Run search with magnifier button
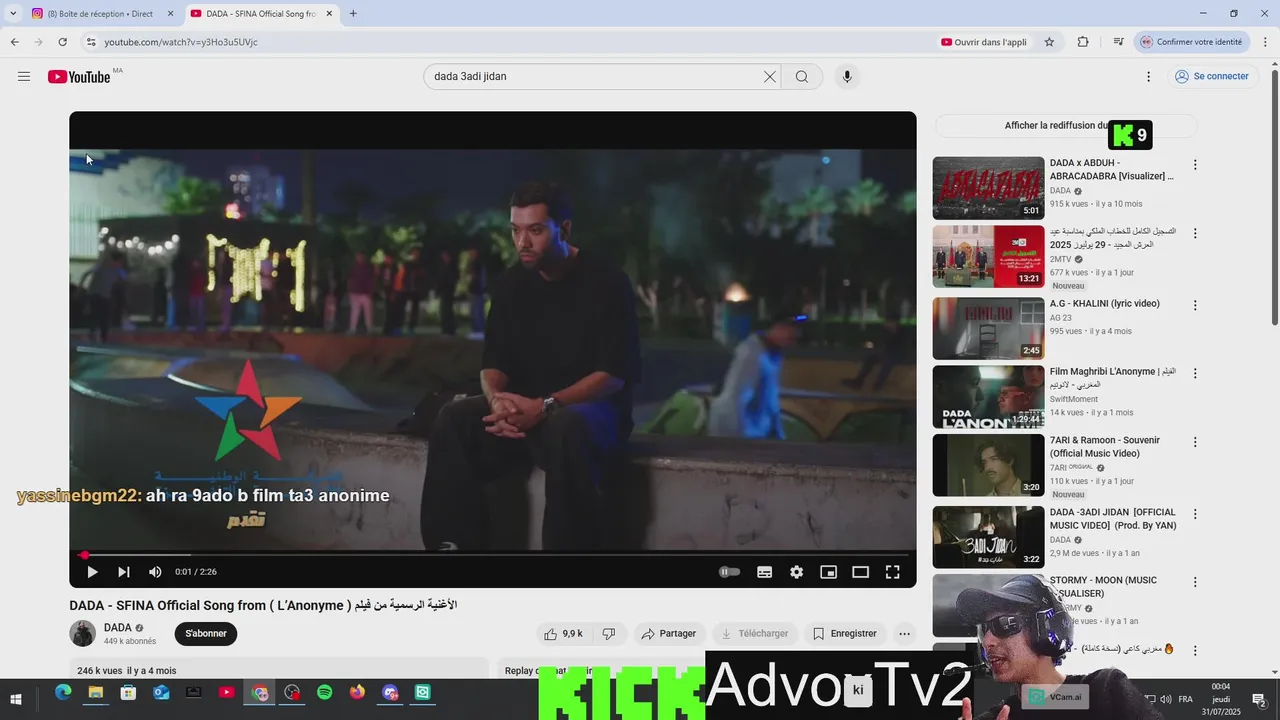The image size is (1280, 720). (802, 77)
